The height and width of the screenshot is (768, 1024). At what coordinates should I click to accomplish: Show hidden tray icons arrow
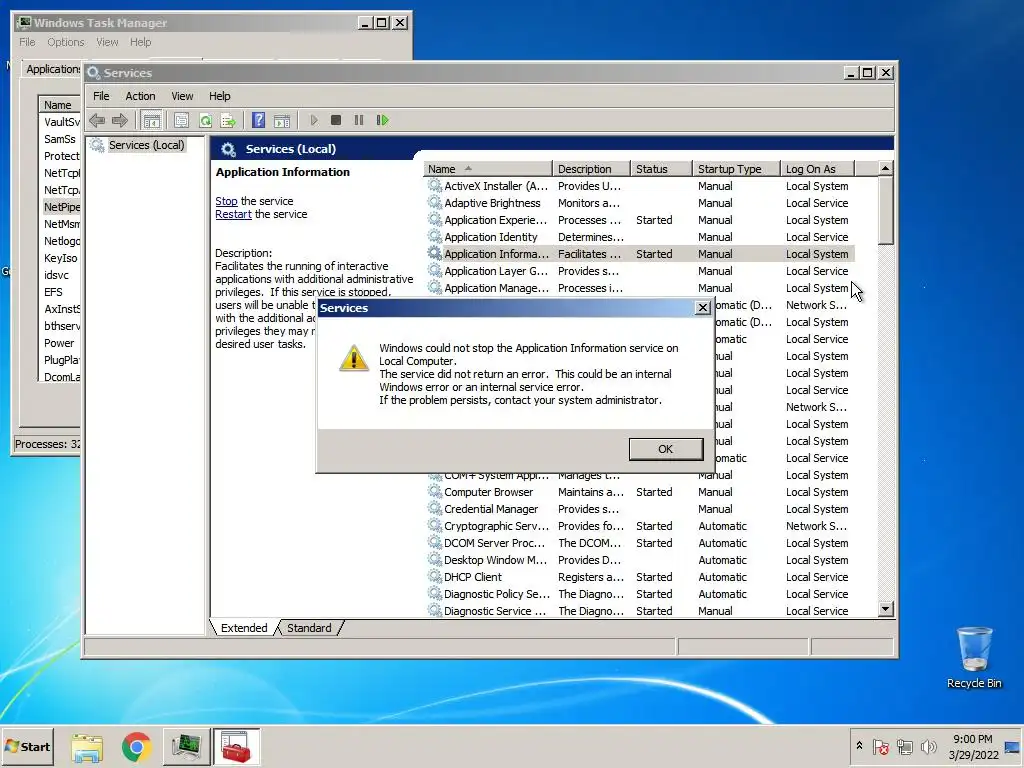pyautogui.click(x=859, y=746)
